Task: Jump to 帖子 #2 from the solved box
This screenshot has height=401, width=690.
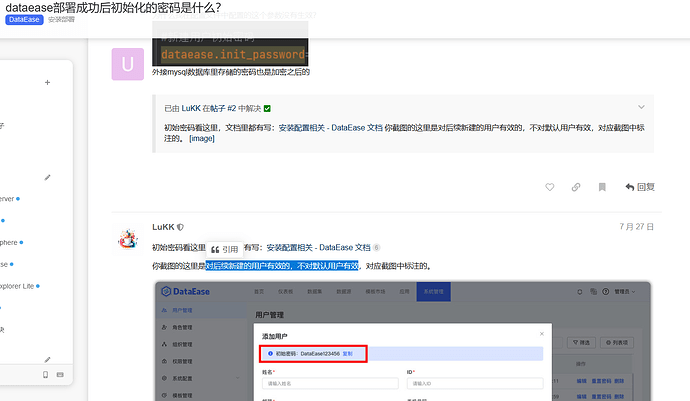Action: (x=223, y=108)
